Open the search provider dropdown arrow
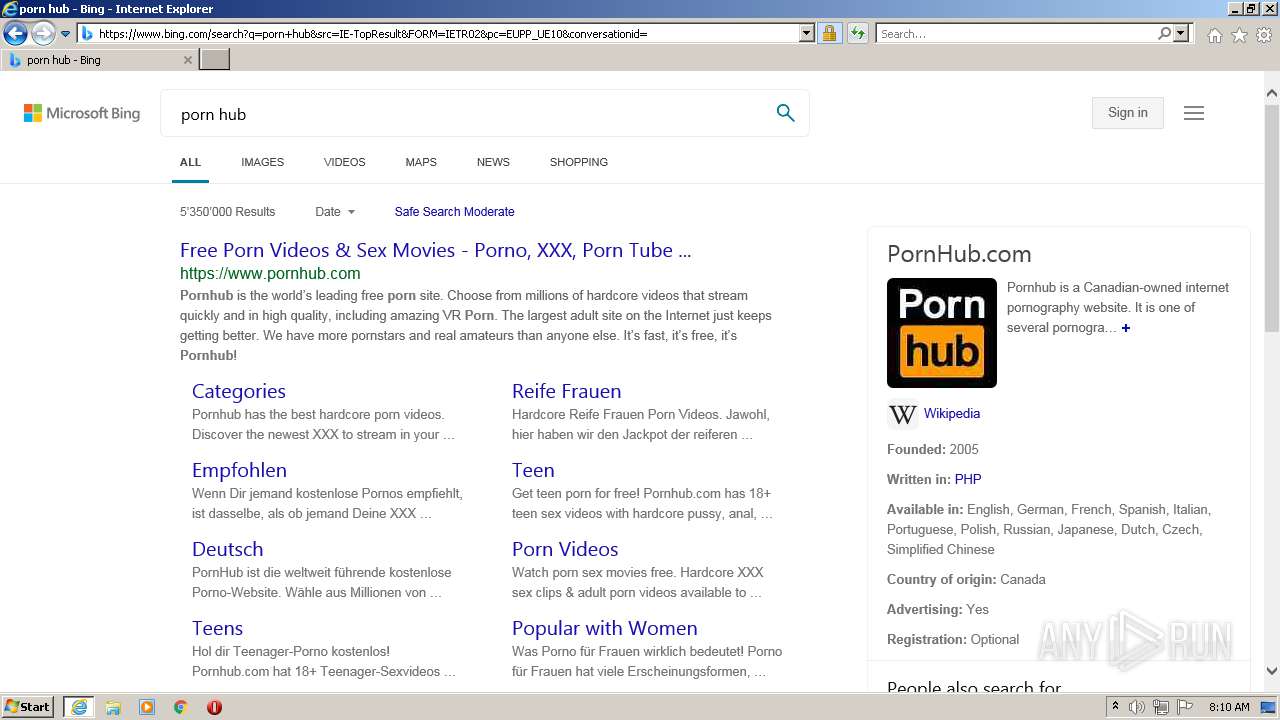 [x=1181, y=34]
